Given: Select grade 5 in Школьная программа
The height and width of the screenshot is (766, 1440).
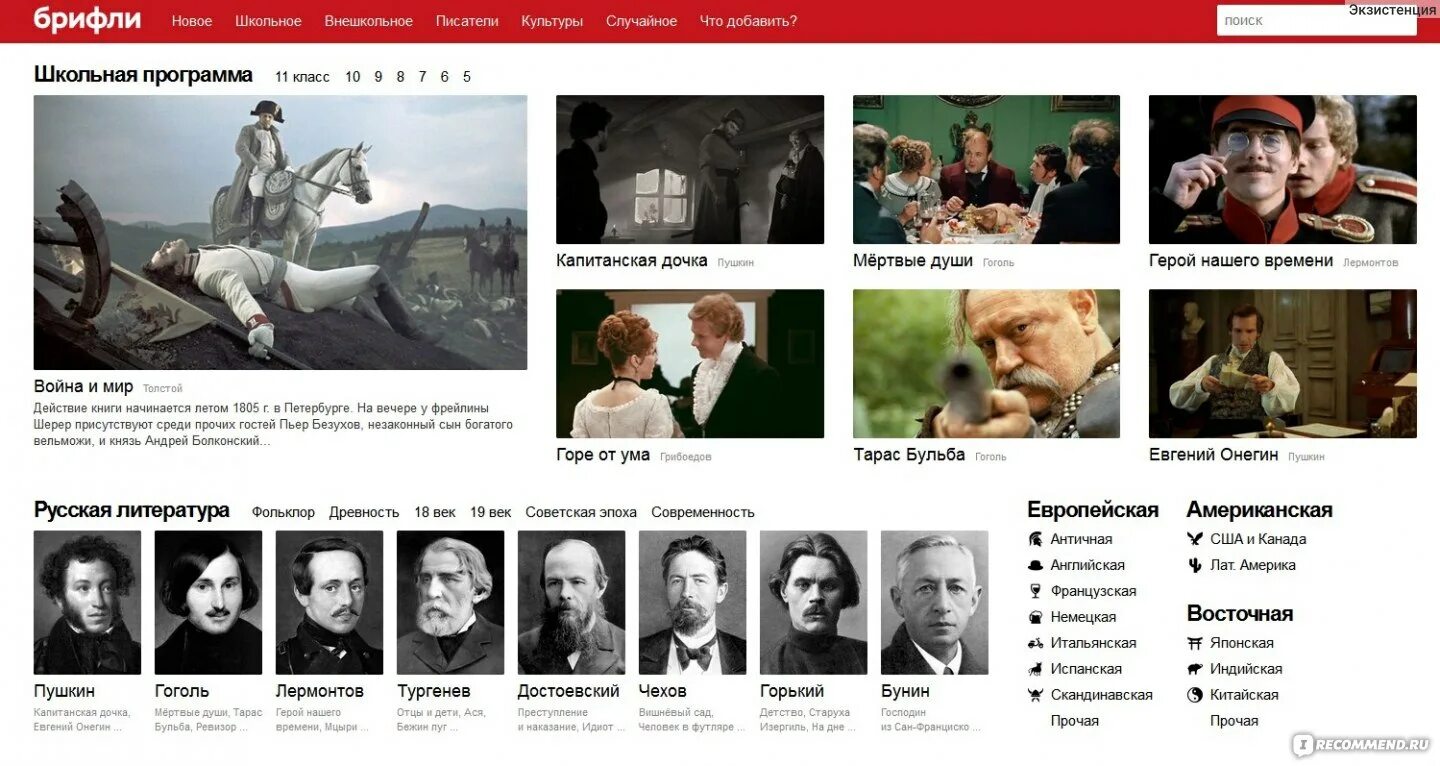Looking at the screenshot, I should (467, 77).
